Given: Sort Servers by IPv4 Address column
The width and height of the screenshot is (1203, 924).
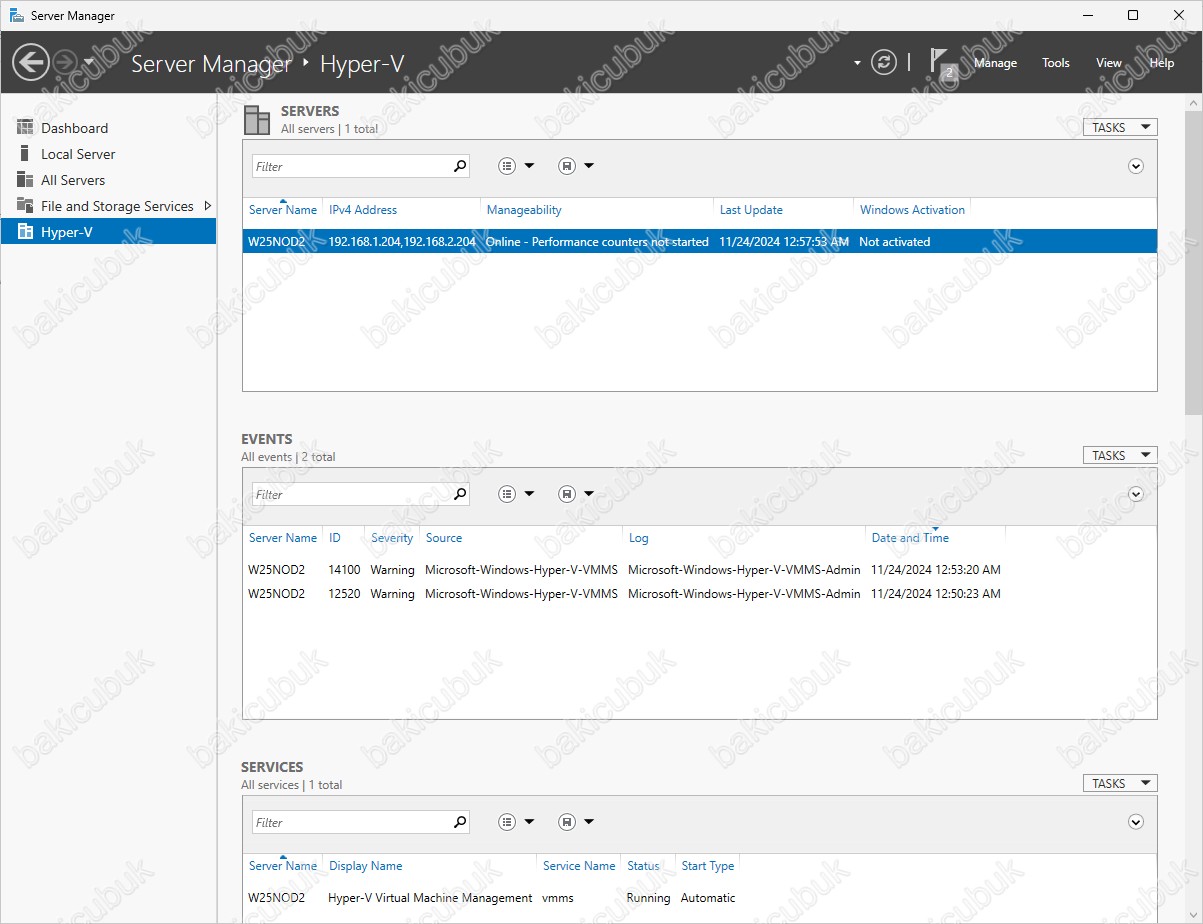Looking at the screenshot, I should (363, 210).
